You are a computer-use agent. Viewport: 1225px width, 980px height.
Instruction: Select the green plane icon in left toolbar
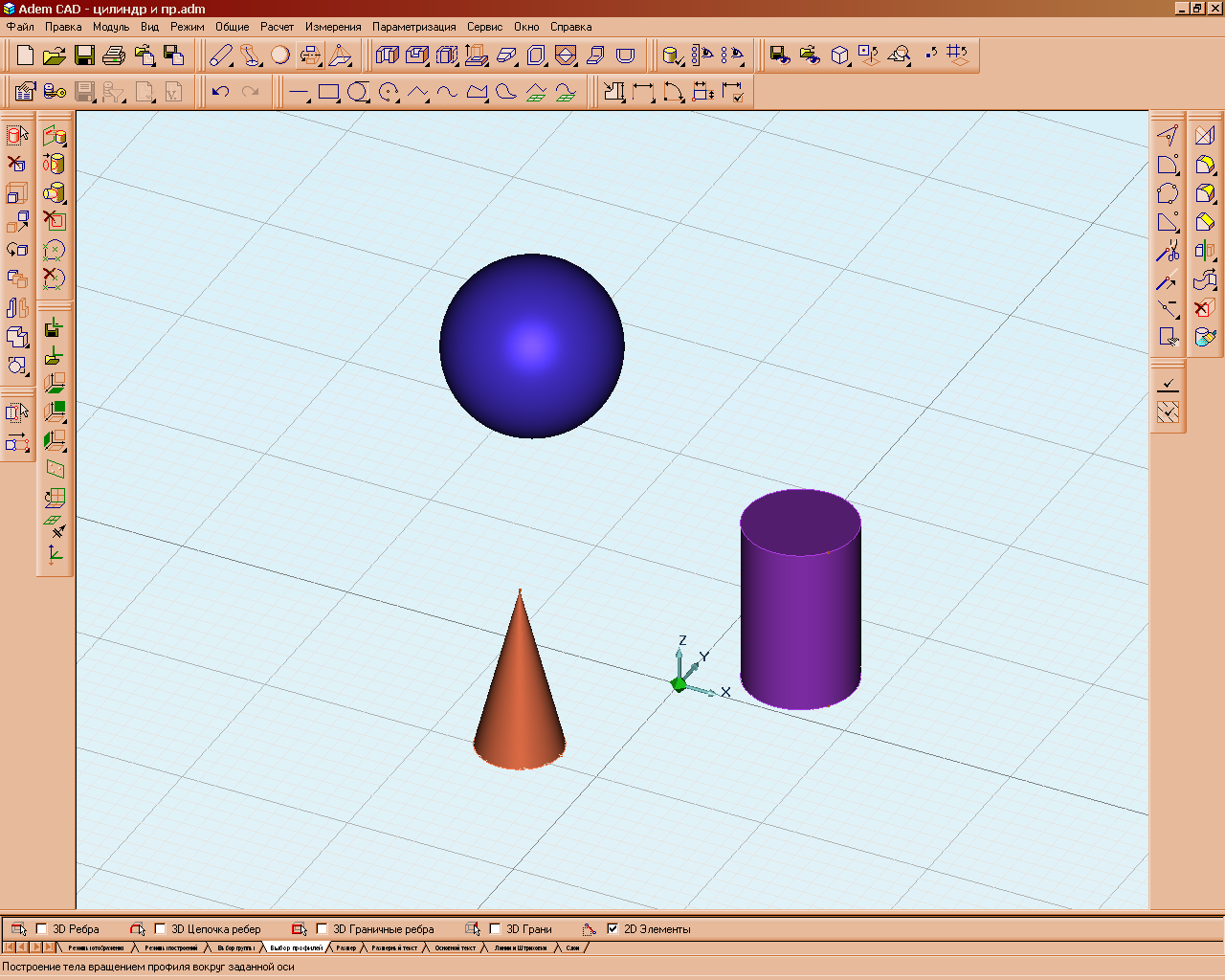pyautogui.click(x=55, y=469)
